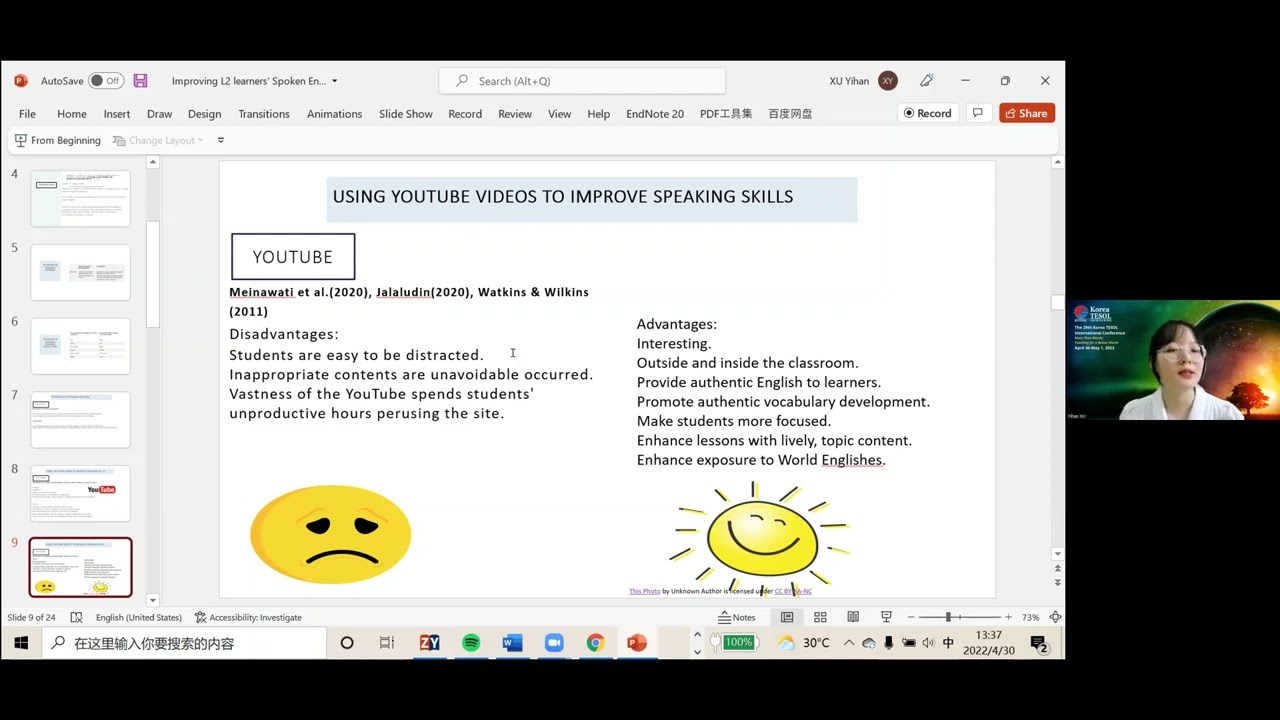This screenshot has width=1280, height=720.
Task: Click the pen-with-sparkle icon beside the account avatar
Action: (927, 81)
